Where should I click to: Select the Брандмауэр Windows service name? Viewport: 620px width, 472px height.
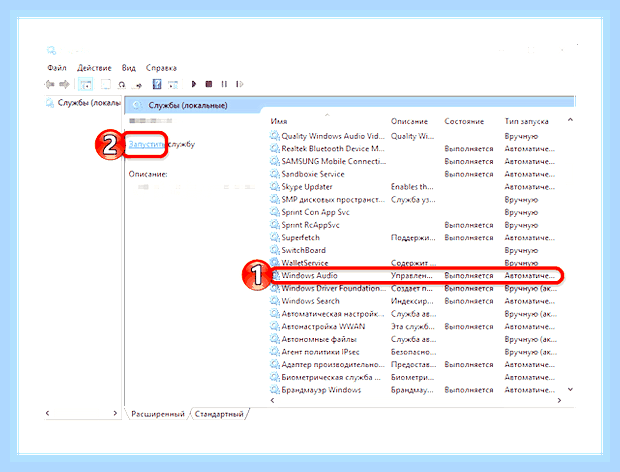click(321, 390)
